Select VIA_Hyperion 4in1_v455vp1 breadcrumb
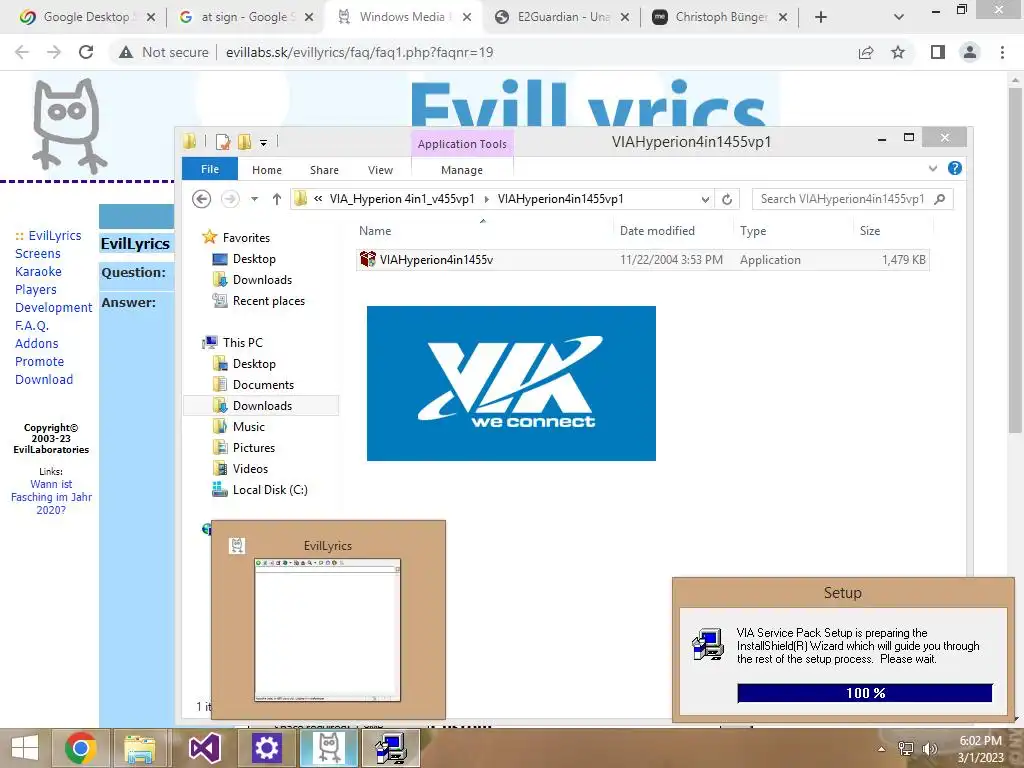The image size is (1024, 768). click(402, 199)
